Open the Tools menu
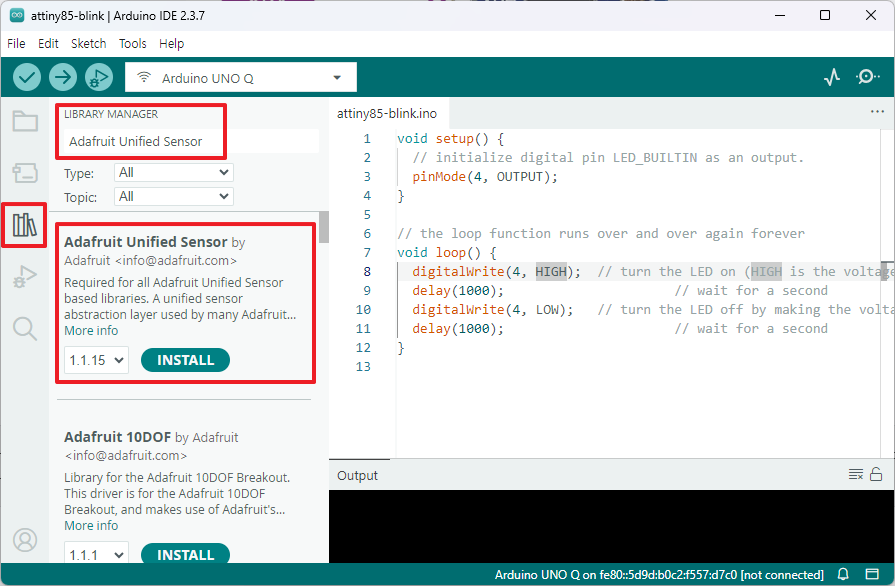895x586 pixels. [x=132, y=44]
